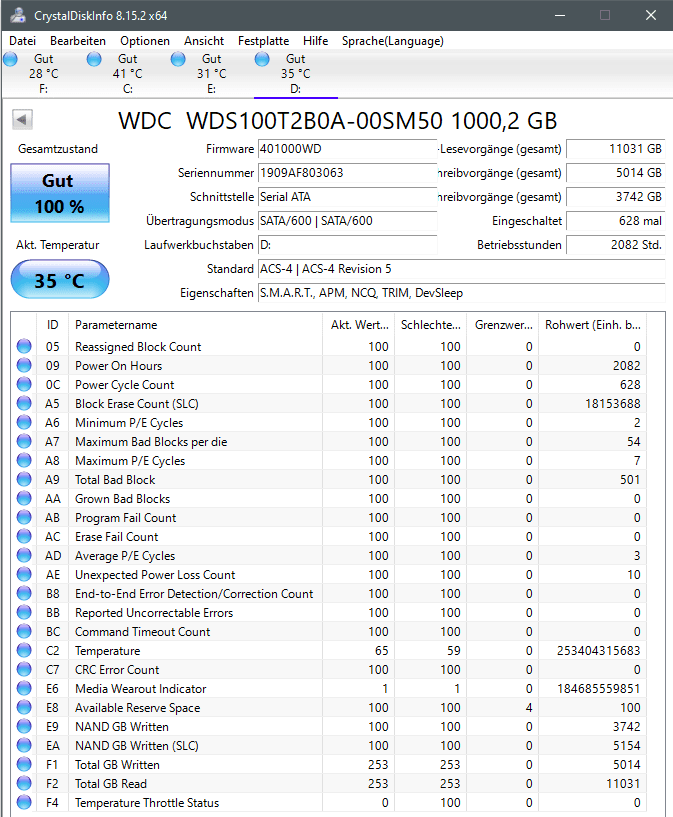
Task: Open the Bearbeiten menu
Action: (78, 41)
